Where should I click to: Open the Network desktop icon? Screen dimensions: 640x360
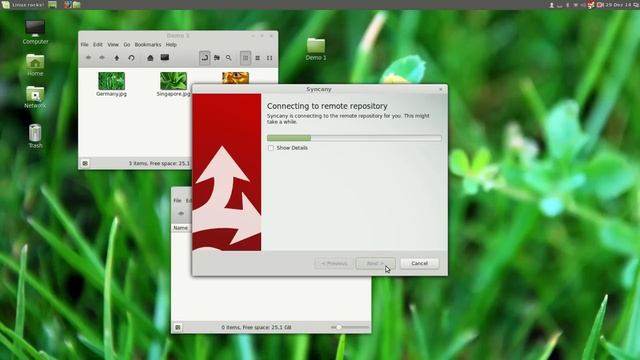pyautogui.click(x=35, y=97)
